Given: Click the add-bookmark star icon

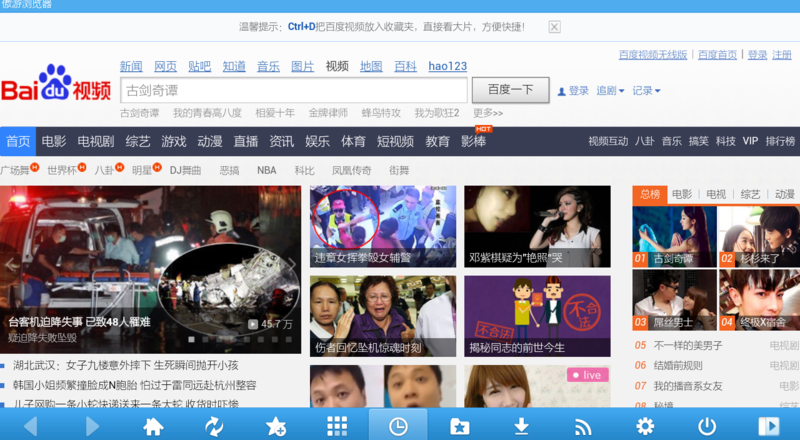Looking at the screenshot, I should pos(276,426).
